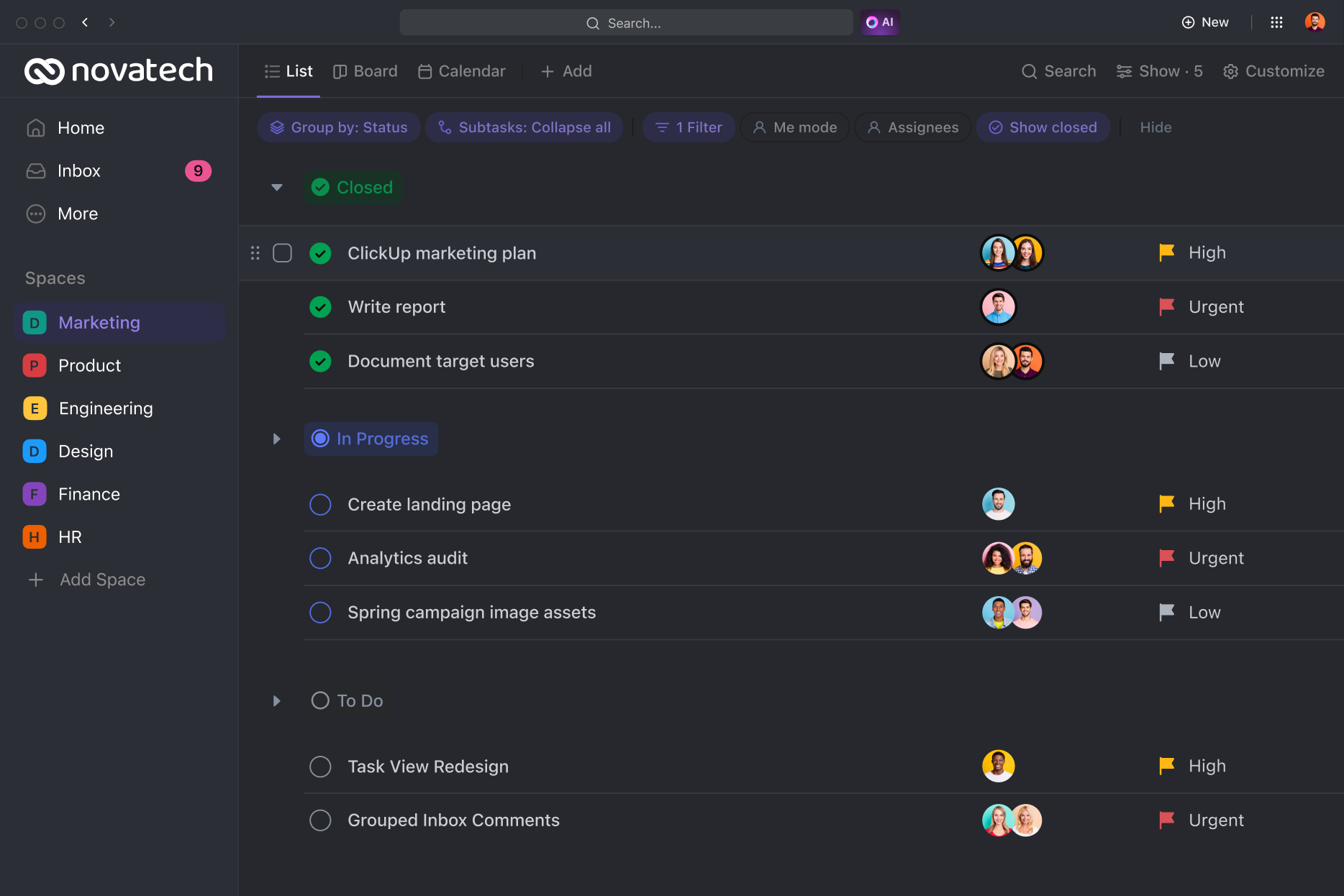This screenshot has width=1344, height=896.
Task: Click the Me mode filter icon
Action: [x=760, y=127]
